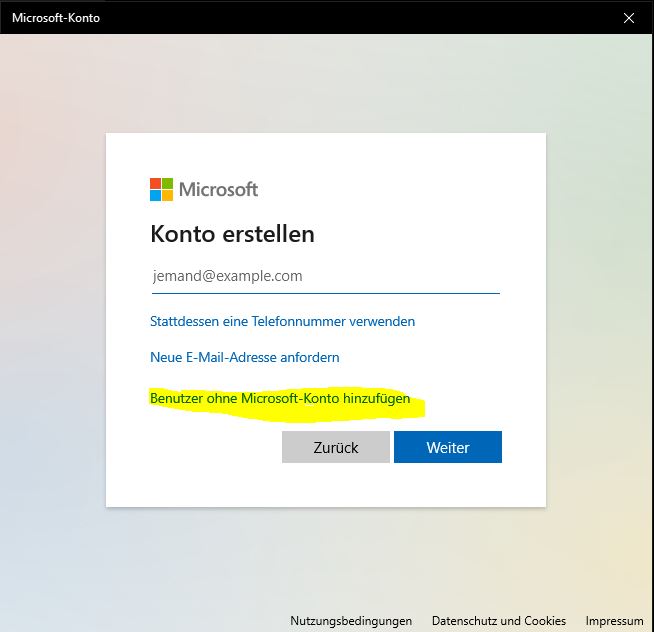Close the Microsoft-Konto window
654x632 pixels.
[629, 18]
